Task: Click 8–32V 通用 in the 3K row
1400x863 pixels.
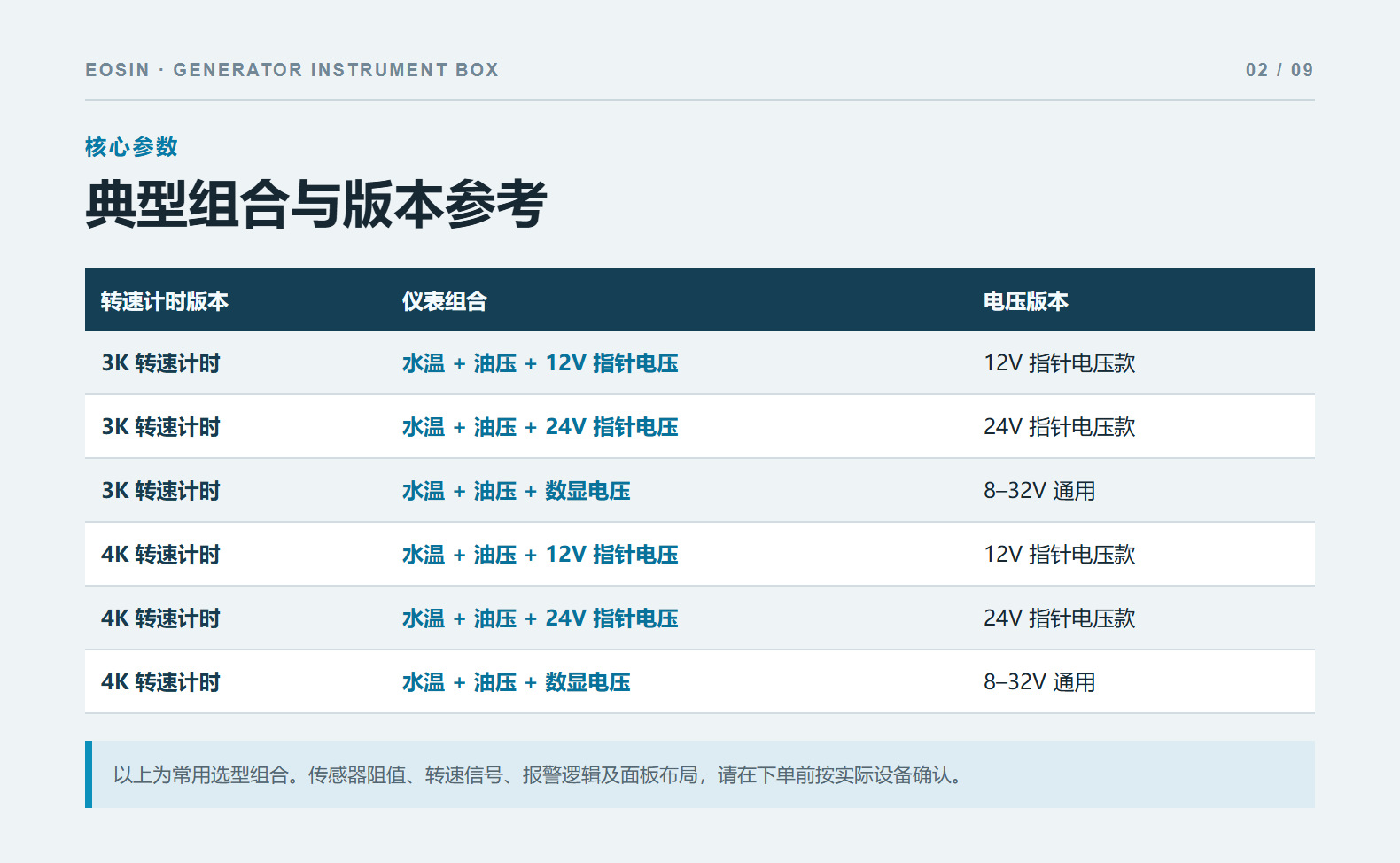Action: [1039, 491]
